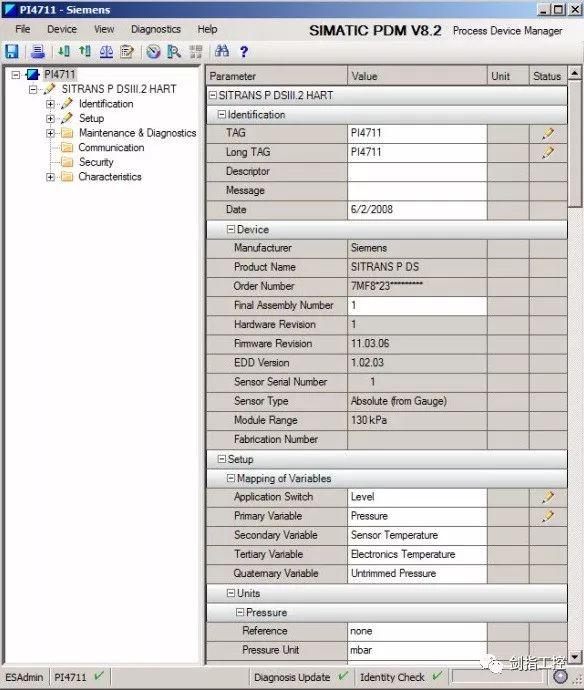This screenshot has height=690, width=584.
Task: Collapse the Identification group in parameter table
Action: (x=222, y=114)
